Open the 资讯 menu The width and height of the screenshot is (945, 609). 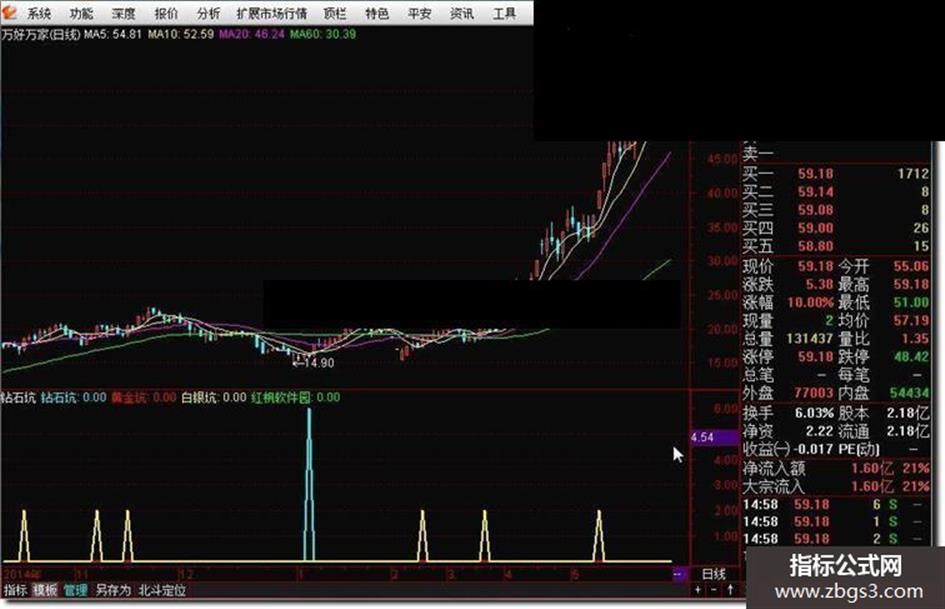coord(462,13)
